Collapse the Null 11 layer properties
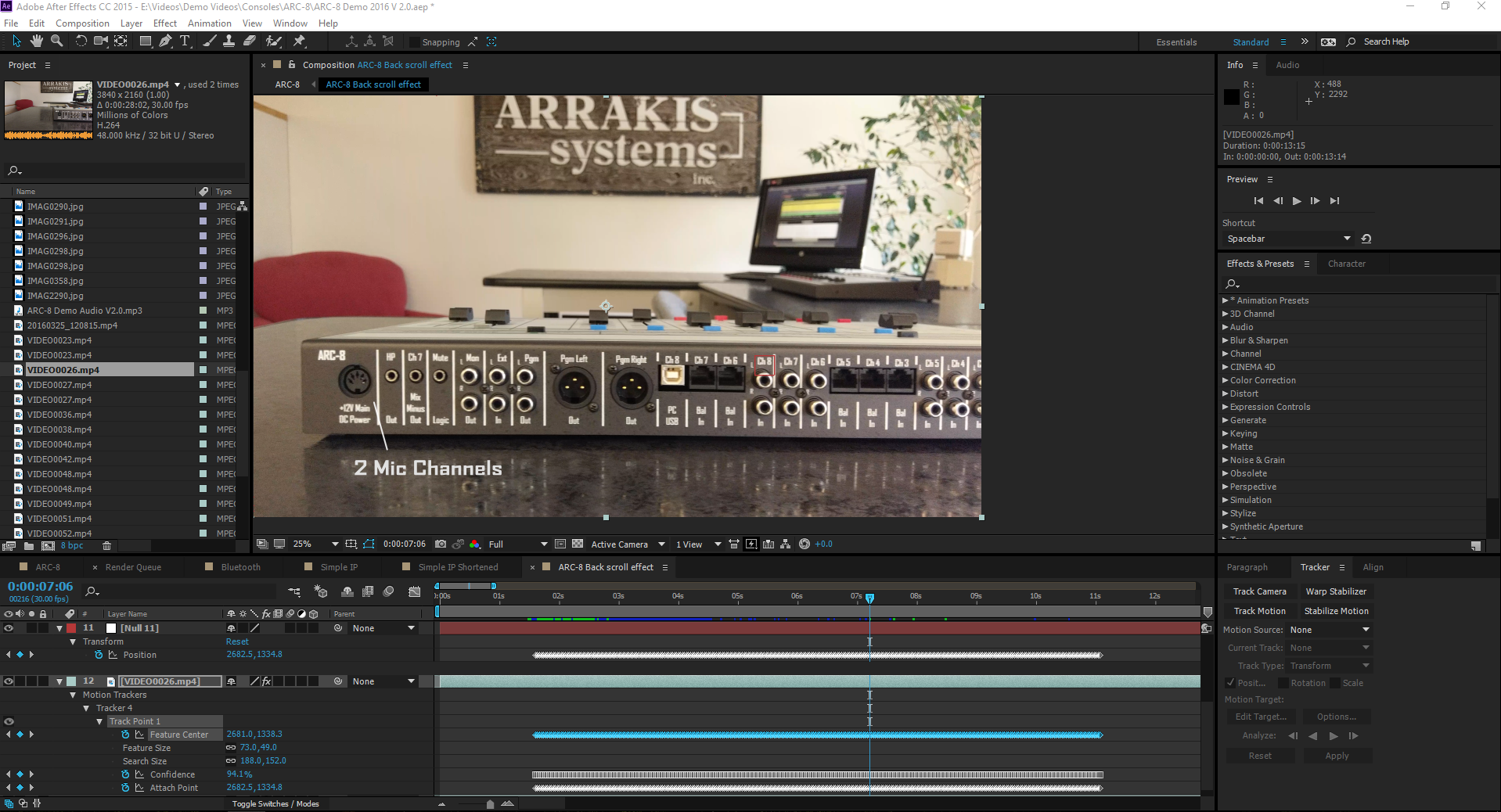 pyautogui.click(x=59, y=628)
